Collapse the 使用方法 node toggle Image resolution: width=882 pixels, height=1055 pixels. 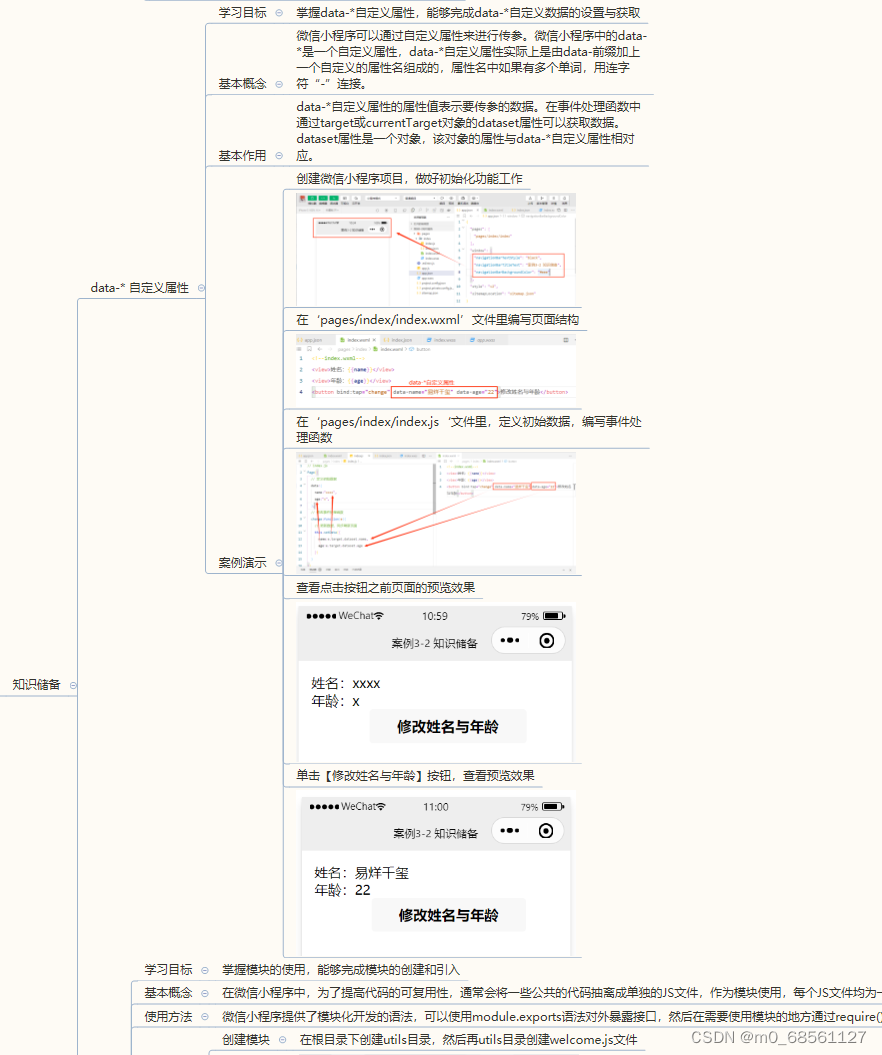[205, 1017]
